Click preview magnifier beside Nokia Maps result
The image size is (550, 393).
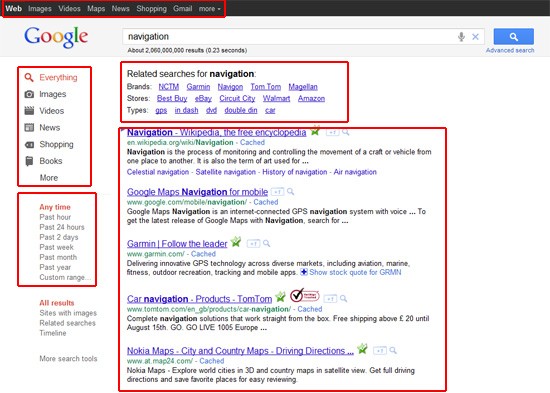tap(393, 351)
